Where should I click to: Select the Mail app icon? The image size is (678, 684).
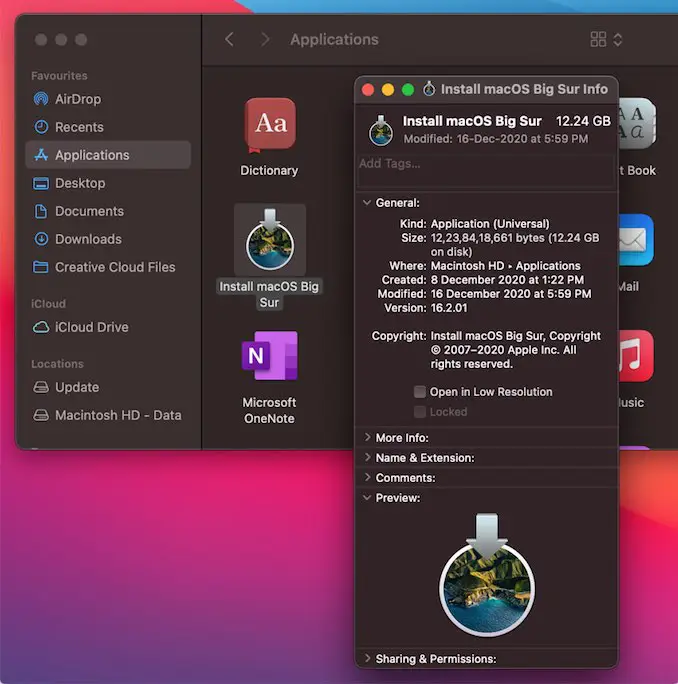click(637, 239)
